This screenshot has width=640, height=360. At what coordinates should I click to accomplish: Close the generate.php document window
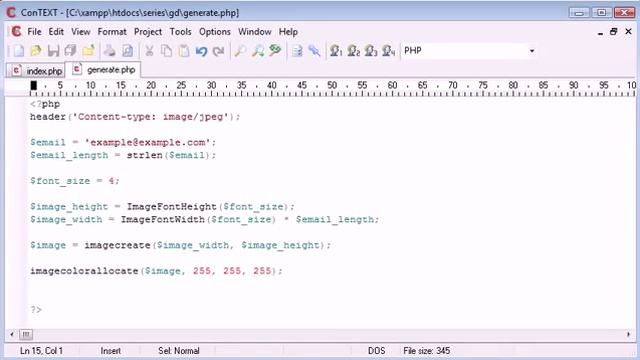[x=628, y=32]
